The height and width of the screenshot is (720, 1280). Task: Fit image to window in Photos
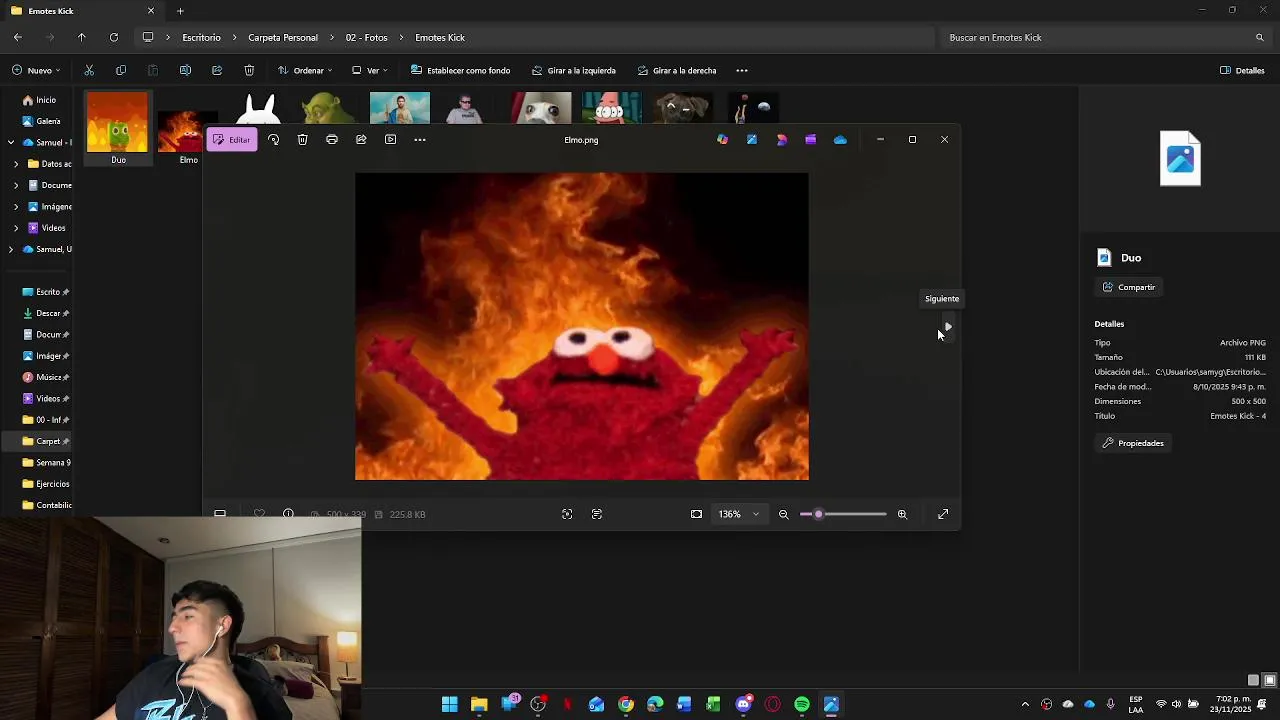(696, 514)
